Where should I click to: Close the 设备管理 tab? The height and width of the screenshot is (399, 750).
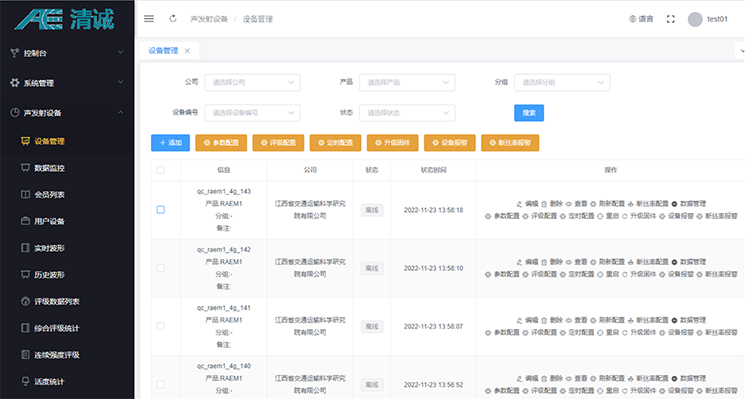pyautogui.click(x=188, y=51)
